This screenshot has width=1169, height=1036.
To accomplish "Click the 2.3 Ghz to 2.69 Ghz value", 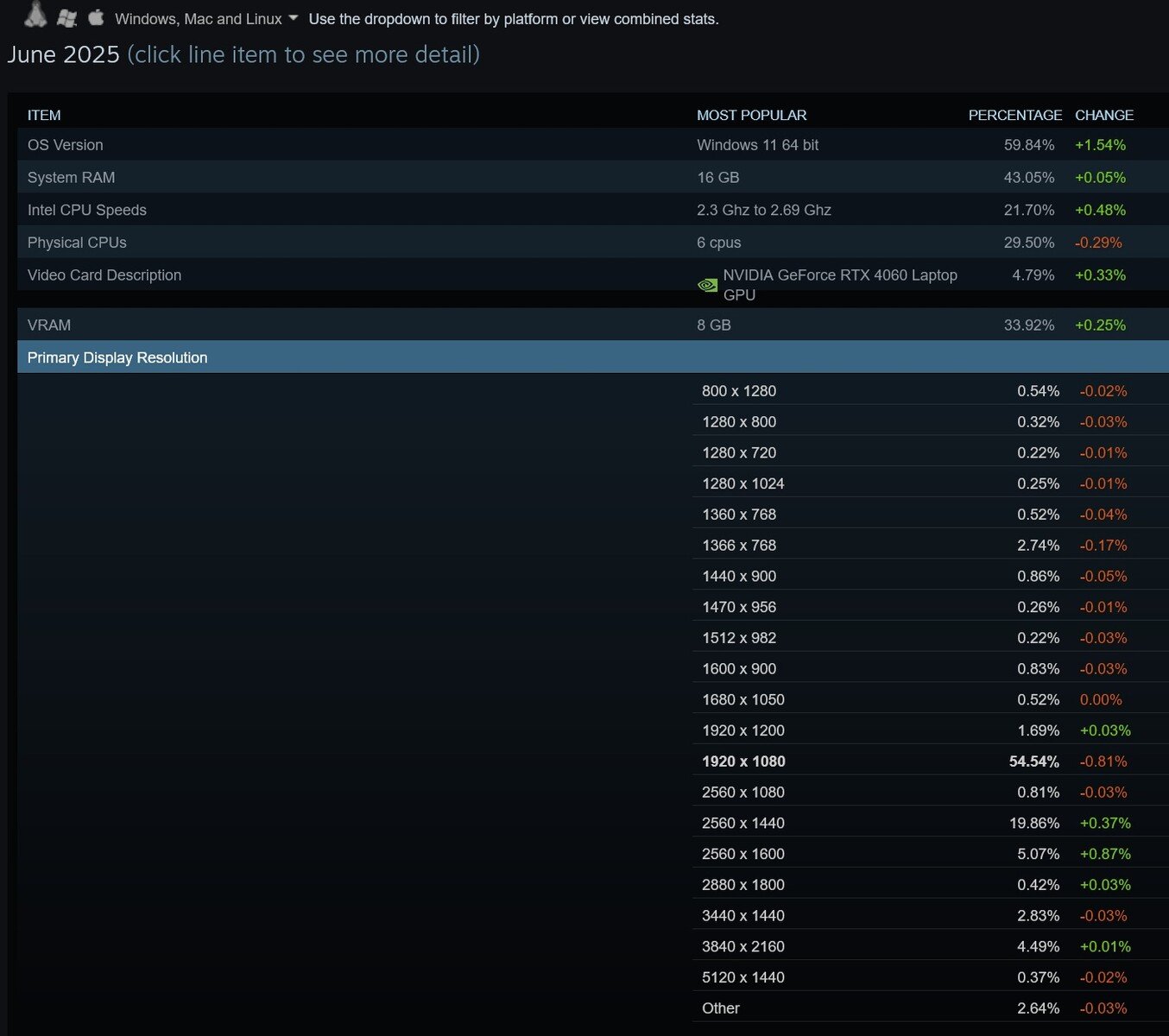I will click(764, 210).
